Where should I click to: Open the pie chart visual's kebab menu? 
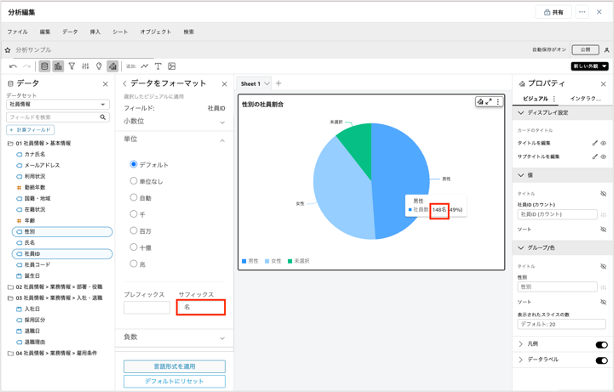point(498,102)
